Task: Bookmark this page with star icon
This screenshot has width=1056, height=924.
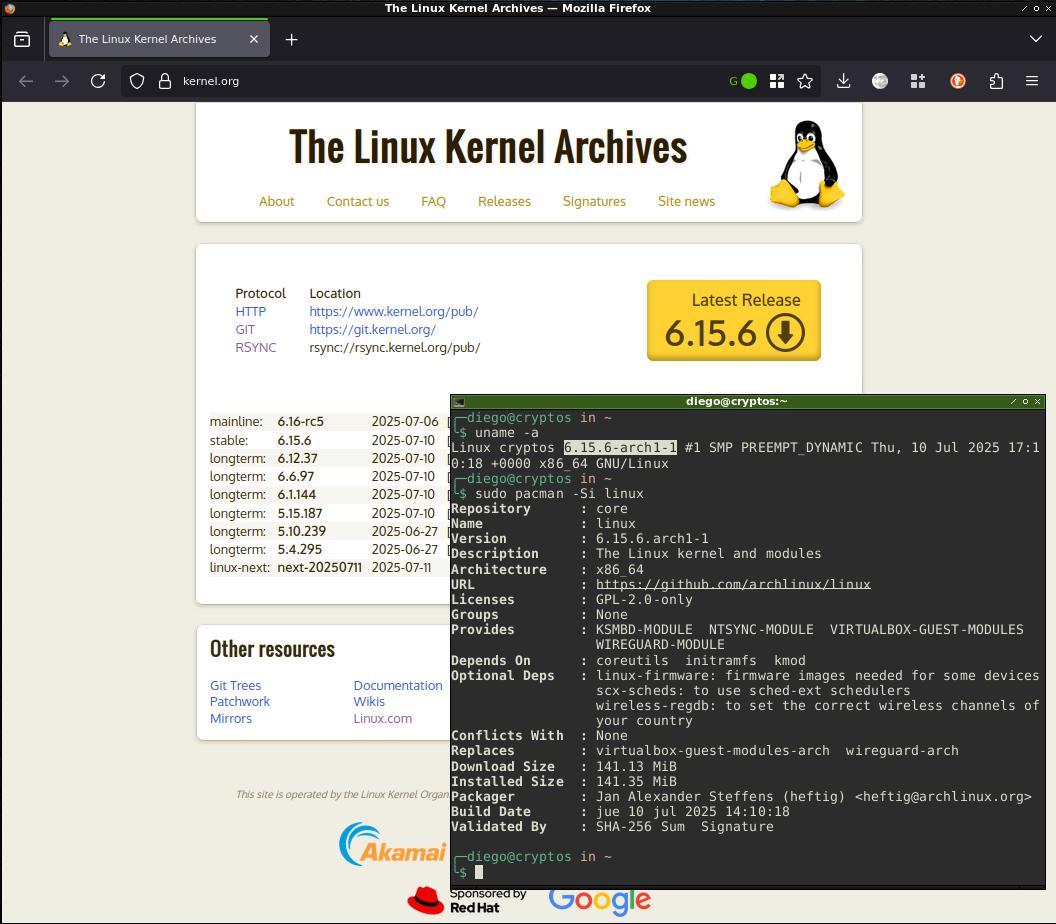Action: point(805,81)
